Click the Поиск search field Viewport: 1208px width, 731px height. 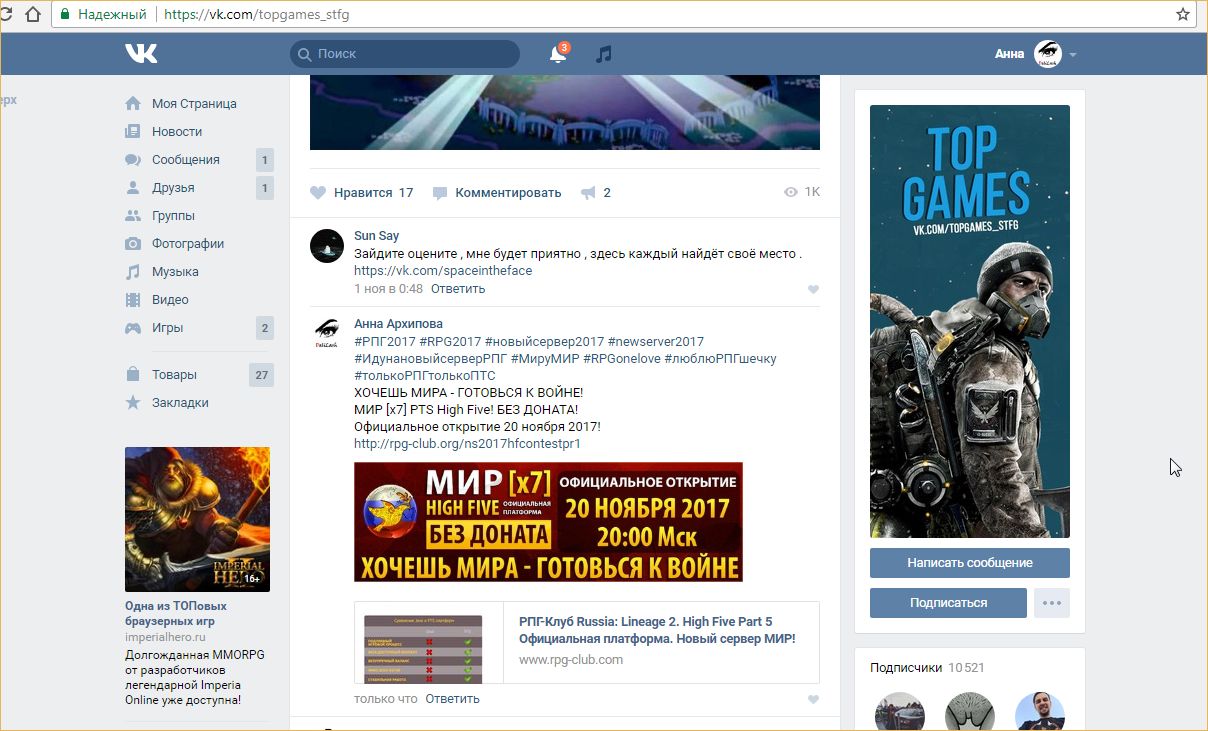point(405,54)
